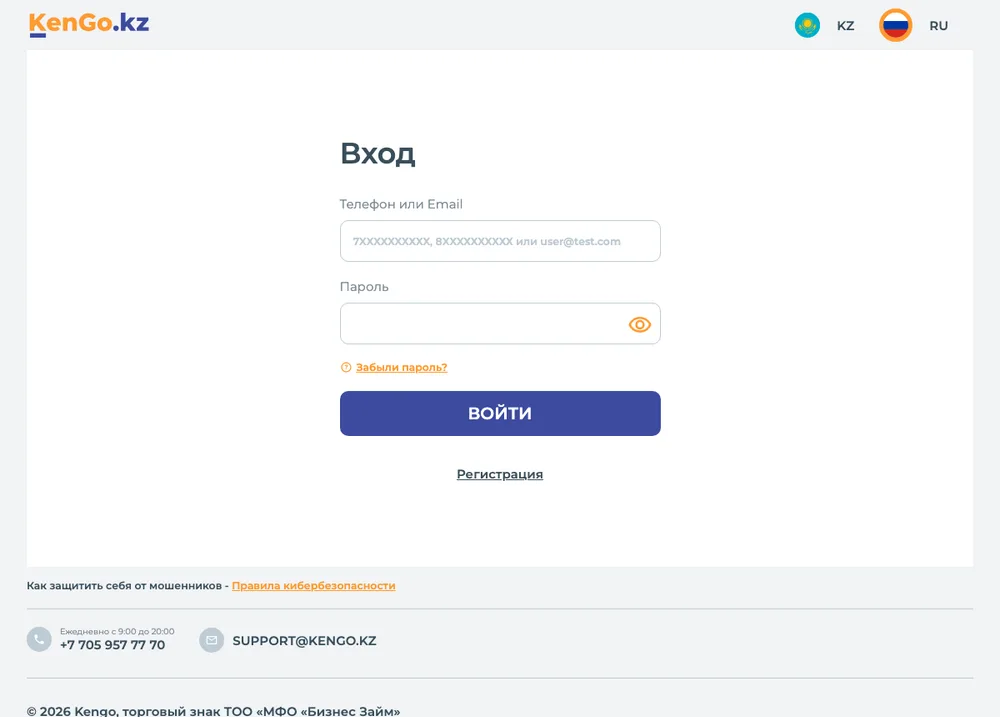Image resolution: width=1000 pixels, height=717 pixels.
Task: Toggle password visibility with the eye icon
Action: coord(640,325)
